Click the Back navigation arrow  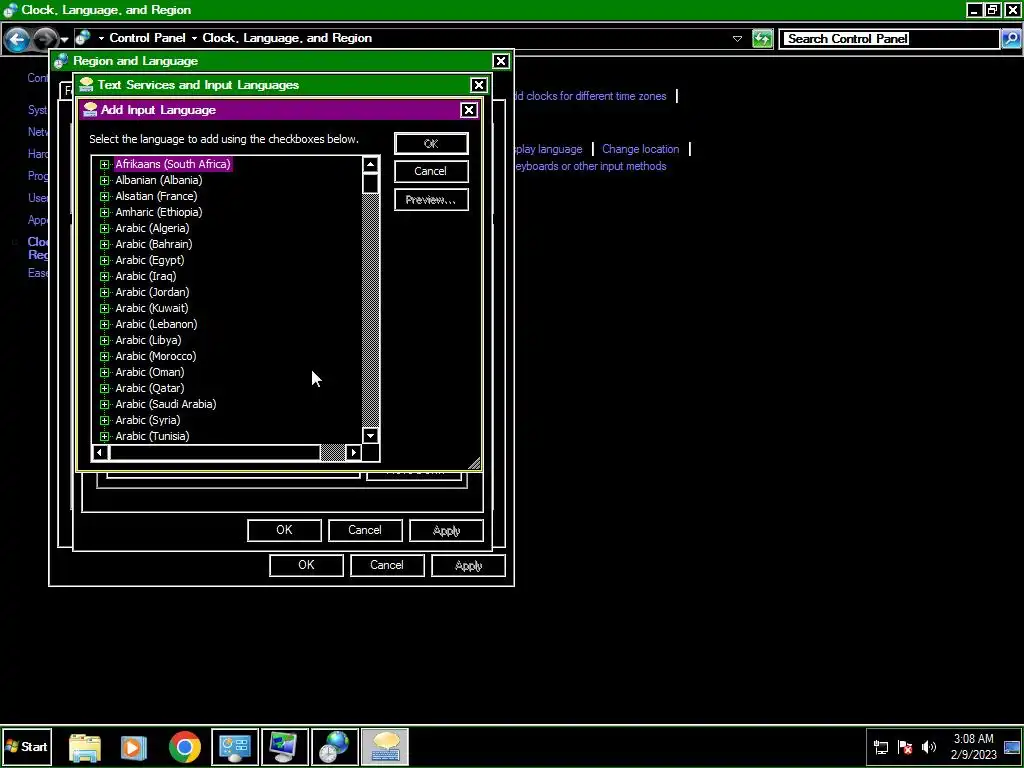(x=18, y=39)
